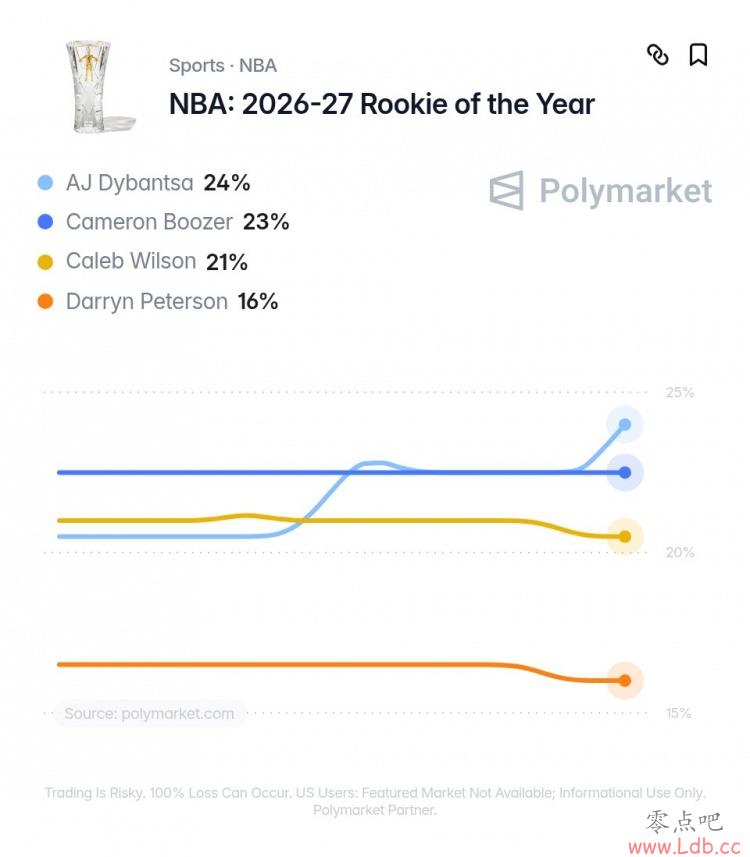Open the Sports category breadcrumb

(x=196, y=66)
